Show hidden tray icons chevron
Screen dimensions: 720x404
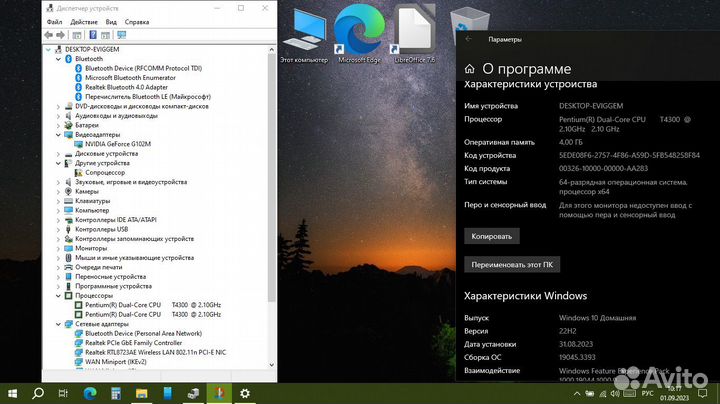point(577,394)
